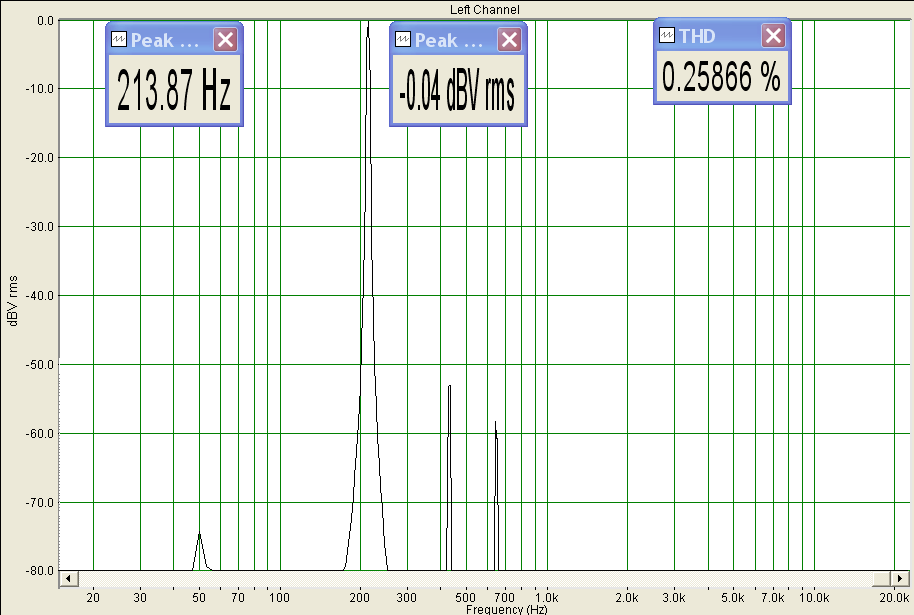Click the 0.0 amplitude axis label
Image resolution: width=914 pixels, height=615 pixels.
(45, 21)
